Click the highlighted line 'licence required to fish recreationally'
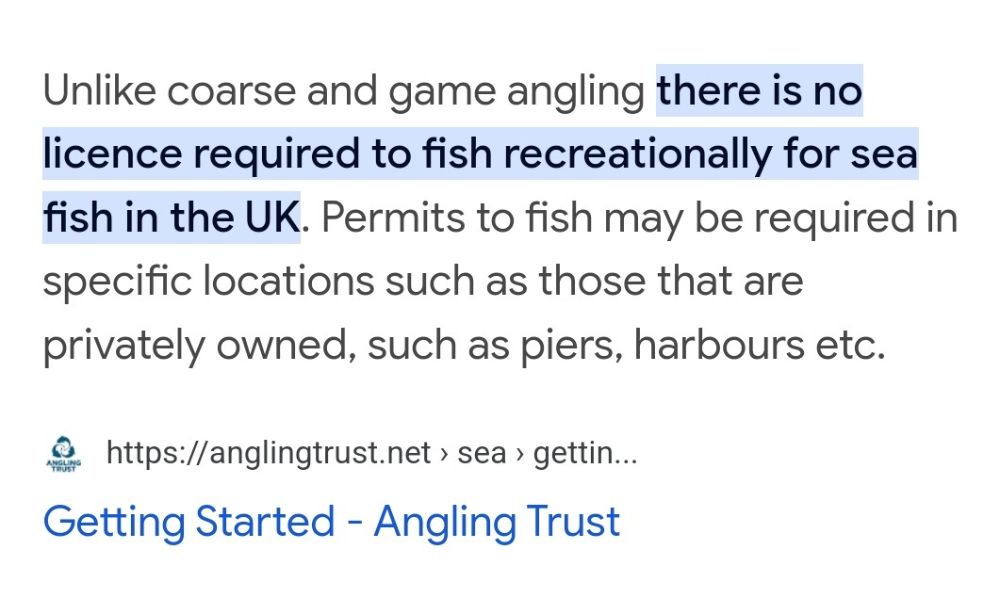The image size is (1000, 614). coord(408,154)
